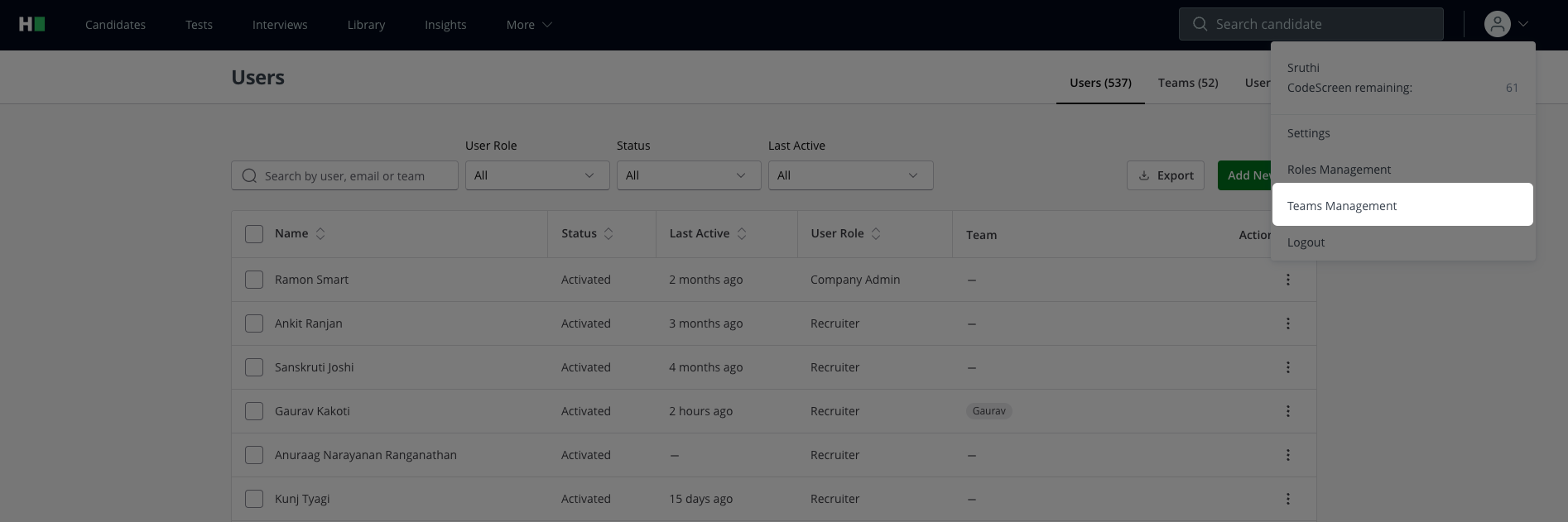
Task: Open actions menu for Ramon Smart
Action: click(x=1287, y=280)
